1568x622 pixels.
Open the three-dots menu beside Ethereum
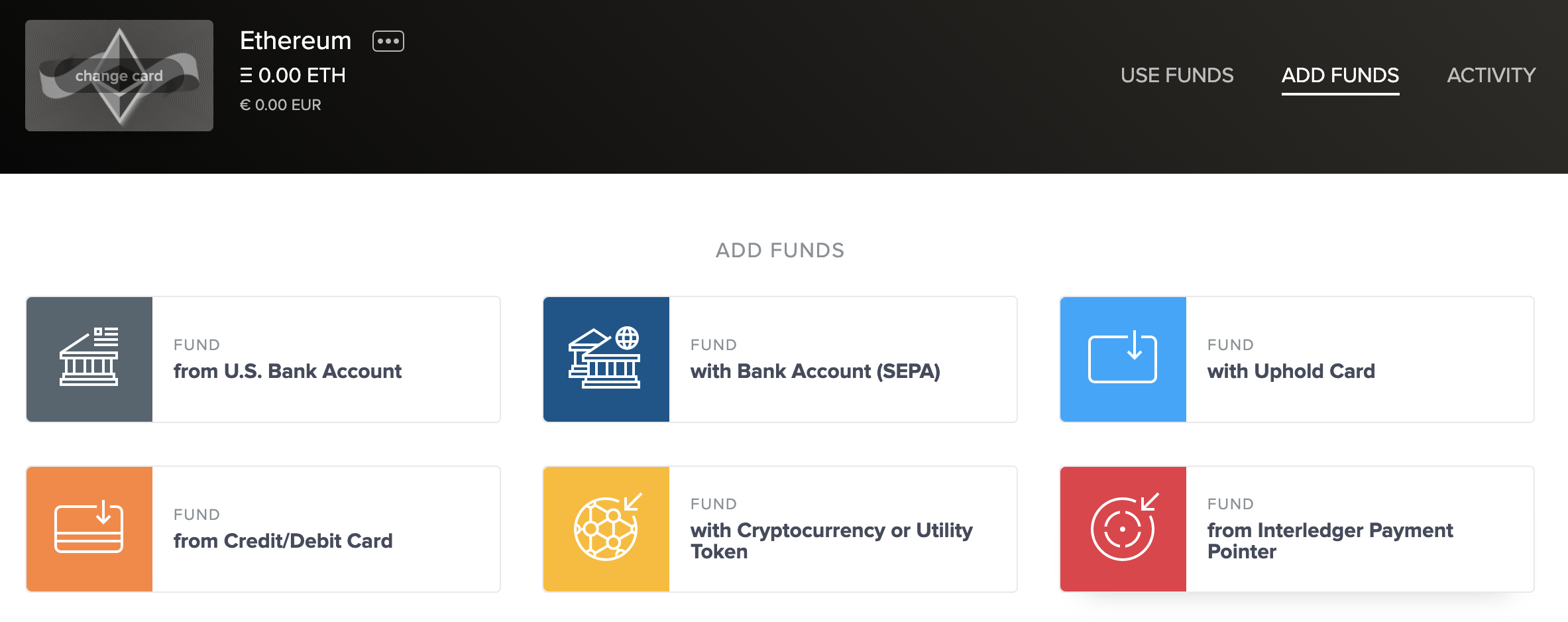[388, 41]
